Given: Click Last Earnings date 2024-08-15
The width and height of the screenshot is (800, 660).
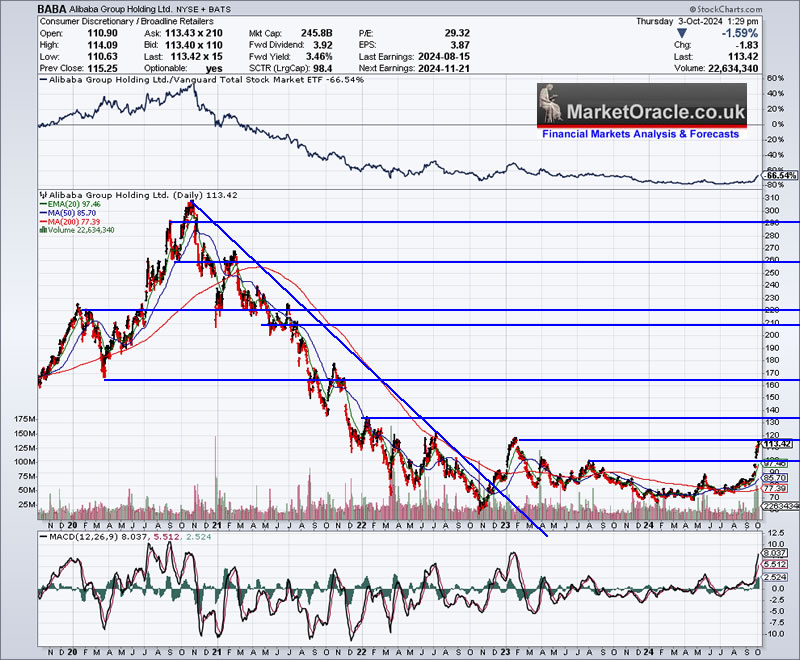Looking at the screenshot, I should point(444,57).
